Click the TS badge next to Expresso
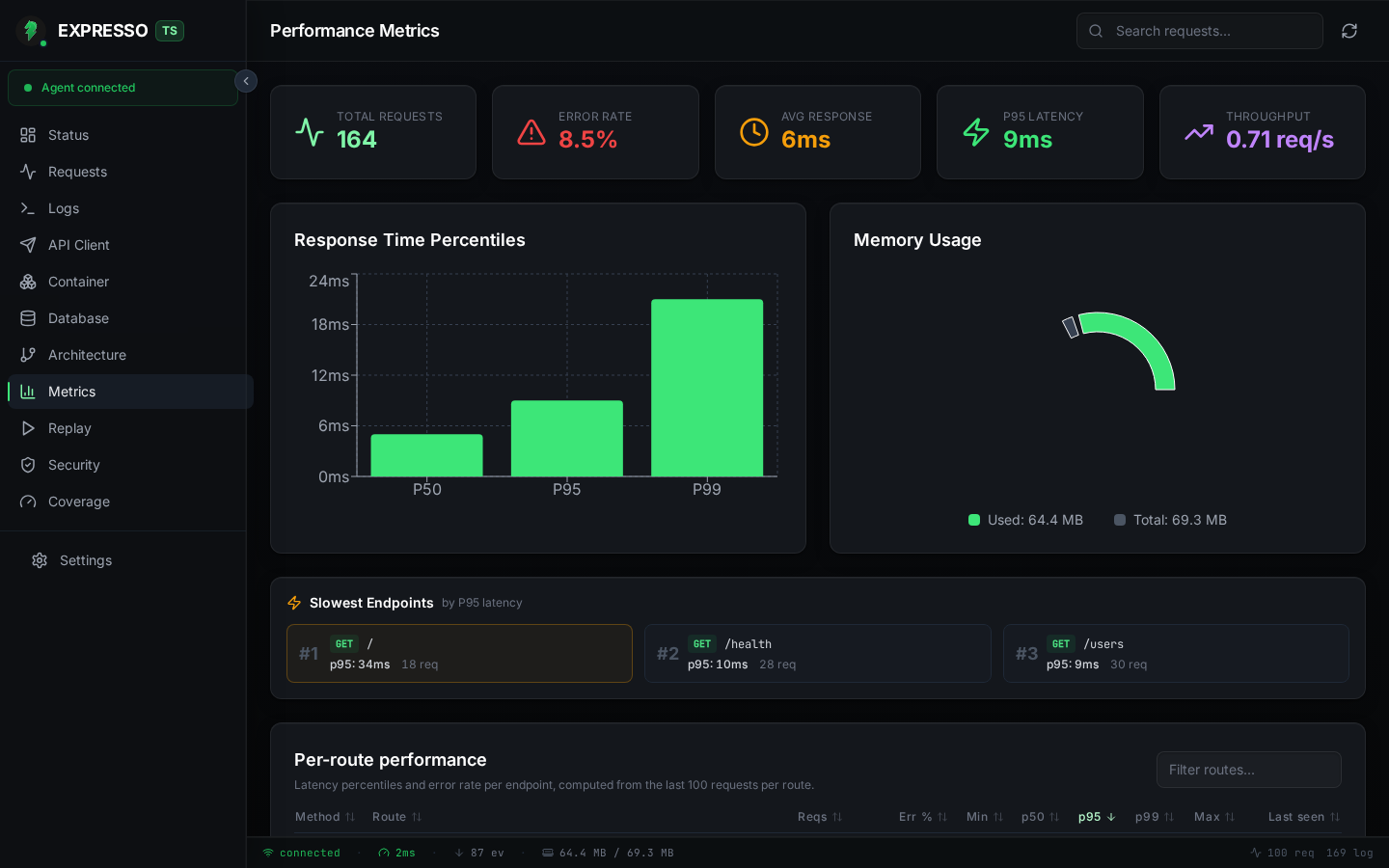This screenshot has height=868, width=1389. (x=170, y=31)
